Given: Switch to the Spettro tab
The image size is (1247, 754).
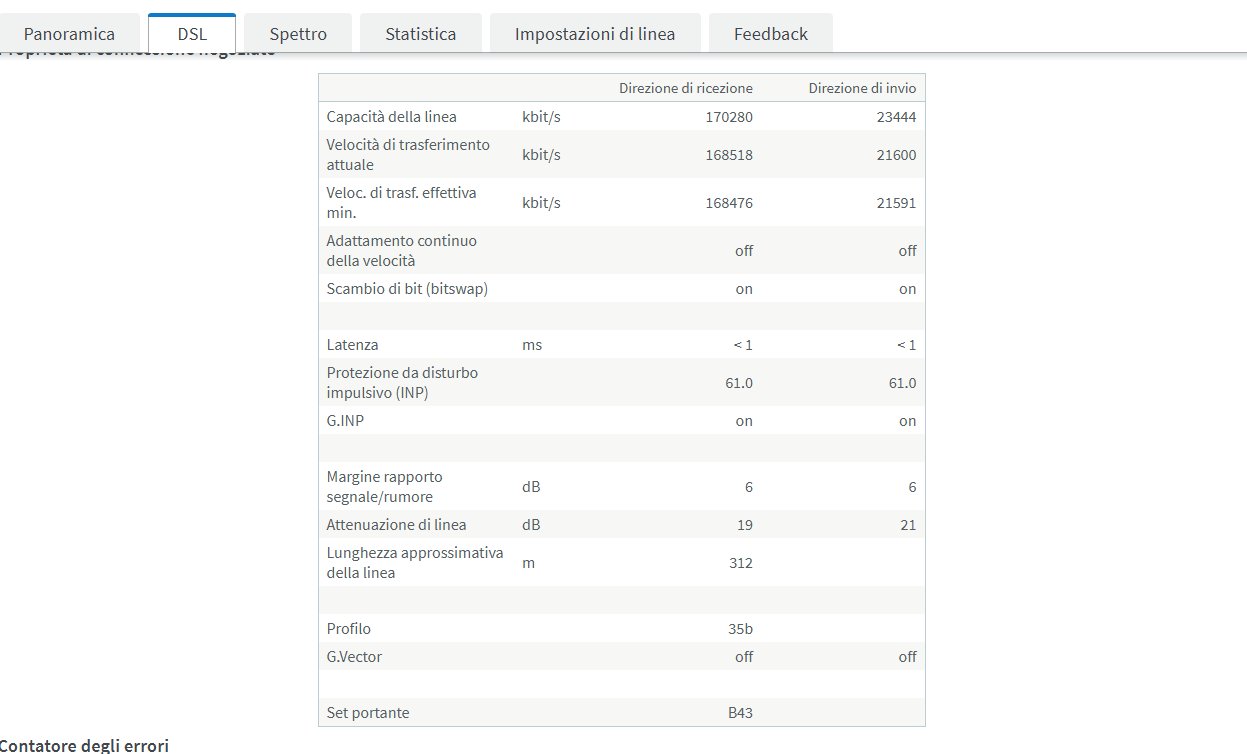Looking at the screenshot, I should coord(298,33).
